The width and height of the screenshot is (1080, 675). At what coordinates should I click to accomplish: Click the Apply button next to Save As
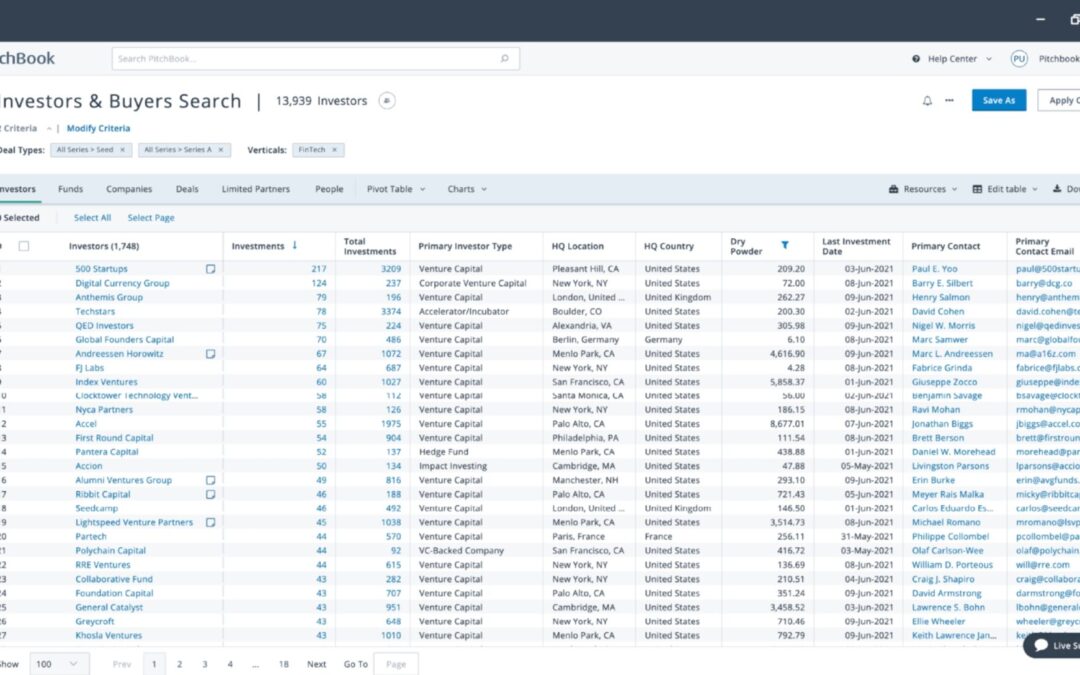click(1061, 100)
